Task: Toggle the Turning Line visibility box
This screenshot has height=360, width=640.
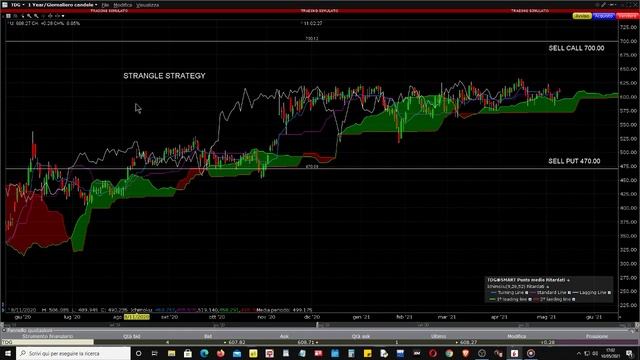Action: tap(527, 293)
